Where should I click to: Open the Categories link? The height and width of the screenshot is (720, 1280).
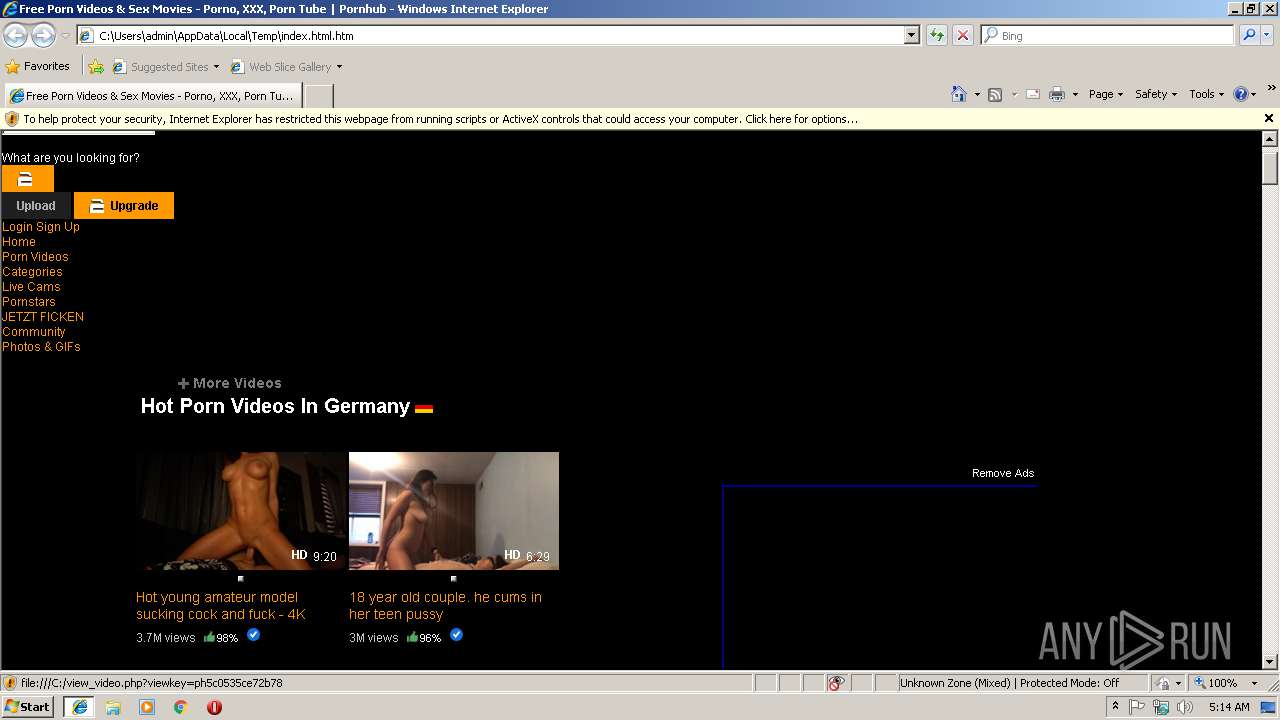click(32, 272)
